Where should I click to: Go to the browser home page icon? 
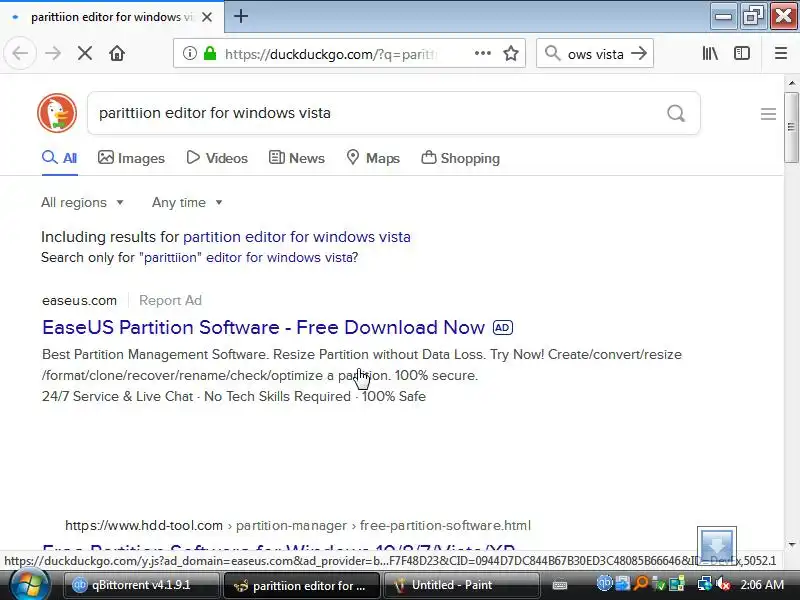pyautogui.click(x=117, y=53)
